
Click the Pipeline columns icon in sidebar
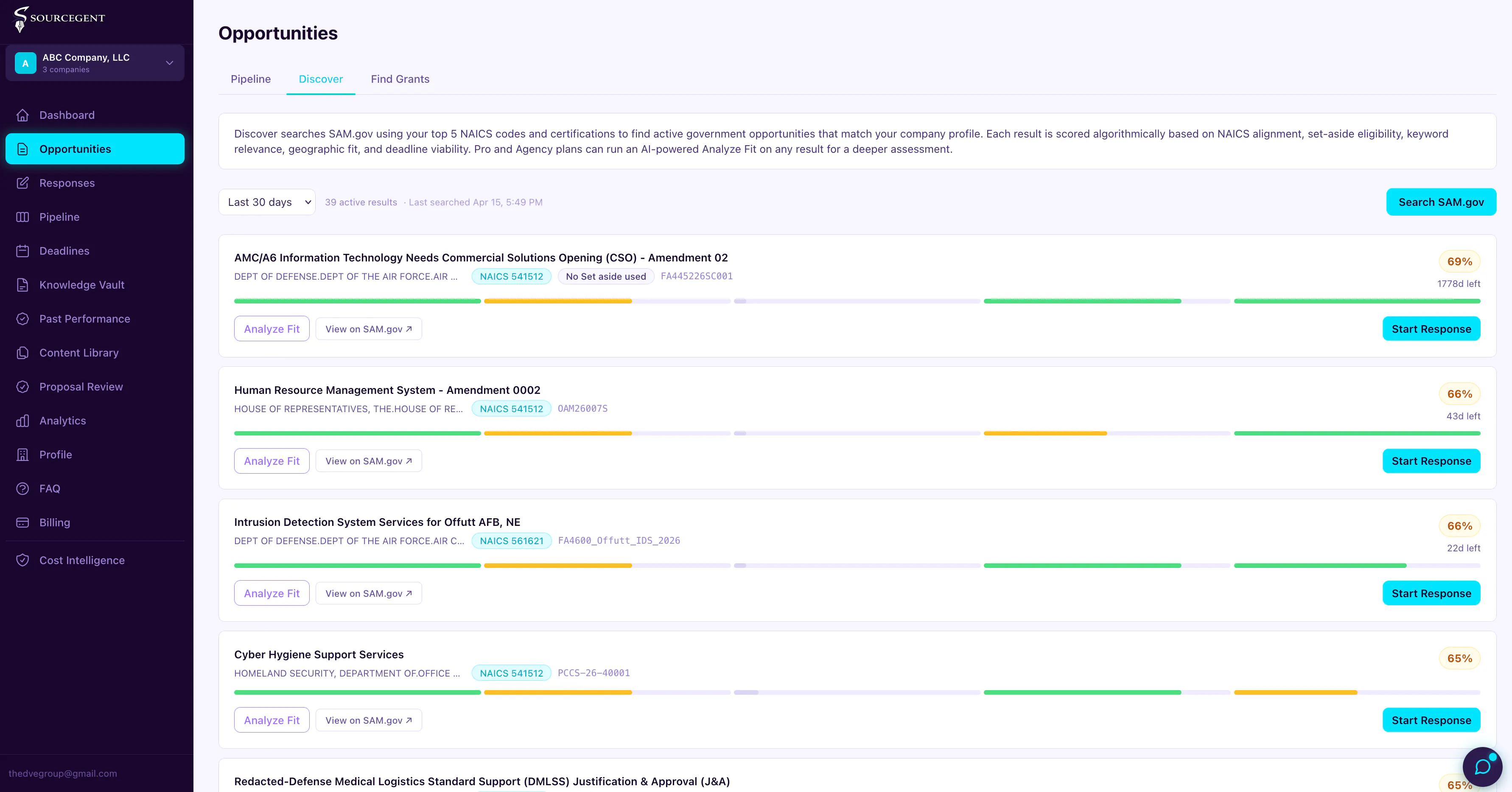point(22,216)
